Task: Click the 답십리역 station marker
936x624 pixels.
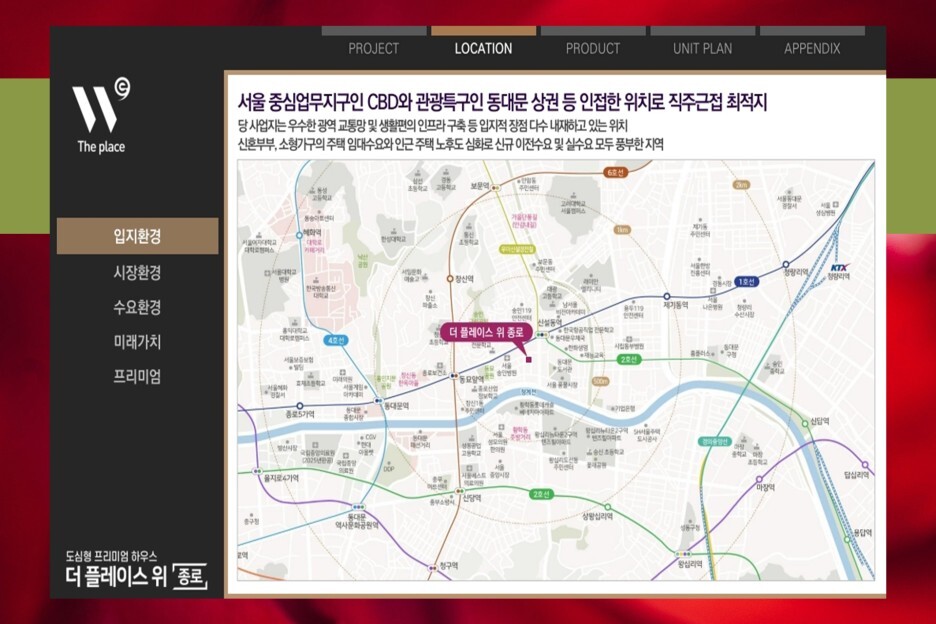Action: point(864,465)
